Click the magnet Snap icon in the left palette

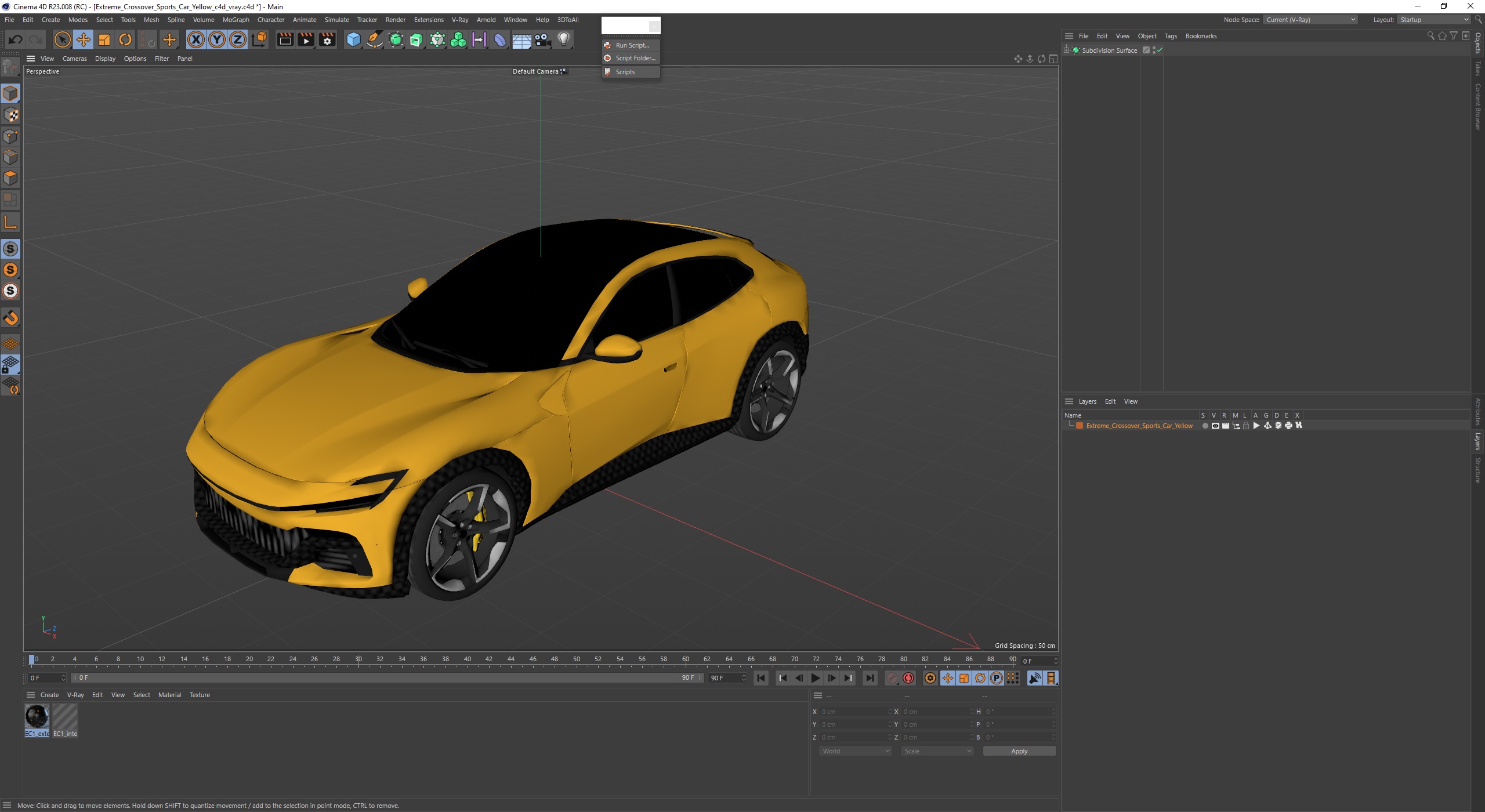(x=10, y=318)
